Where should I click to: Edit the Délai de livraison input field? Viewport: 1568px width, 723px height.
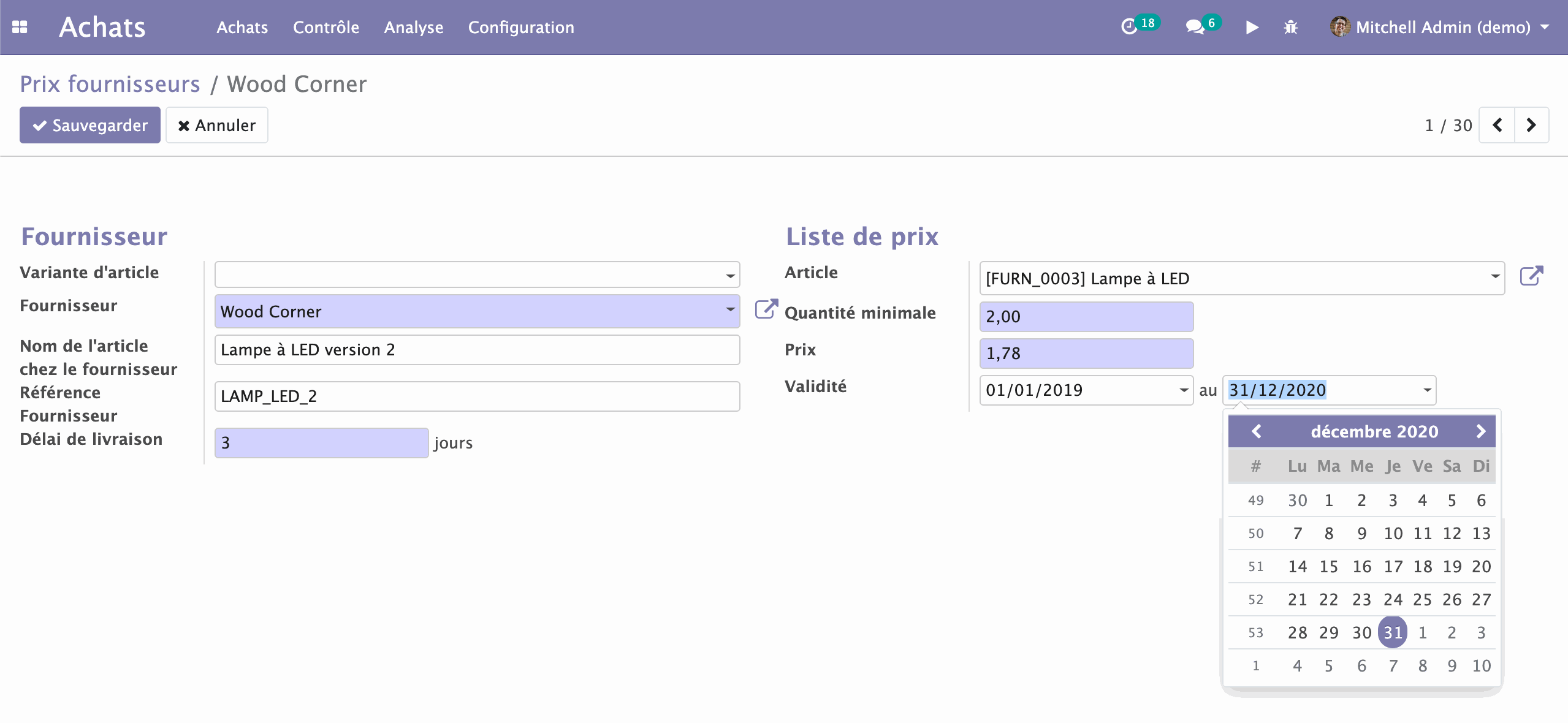(321, 441)
